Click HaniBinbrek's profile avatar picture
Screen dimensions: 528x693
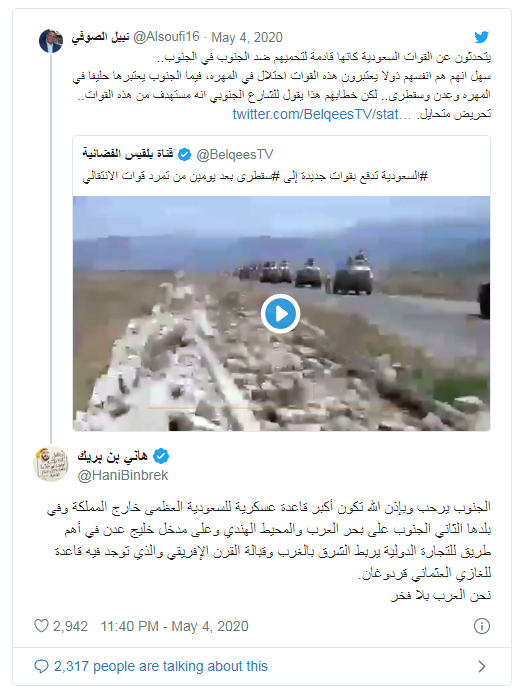[x=51, y=463]
